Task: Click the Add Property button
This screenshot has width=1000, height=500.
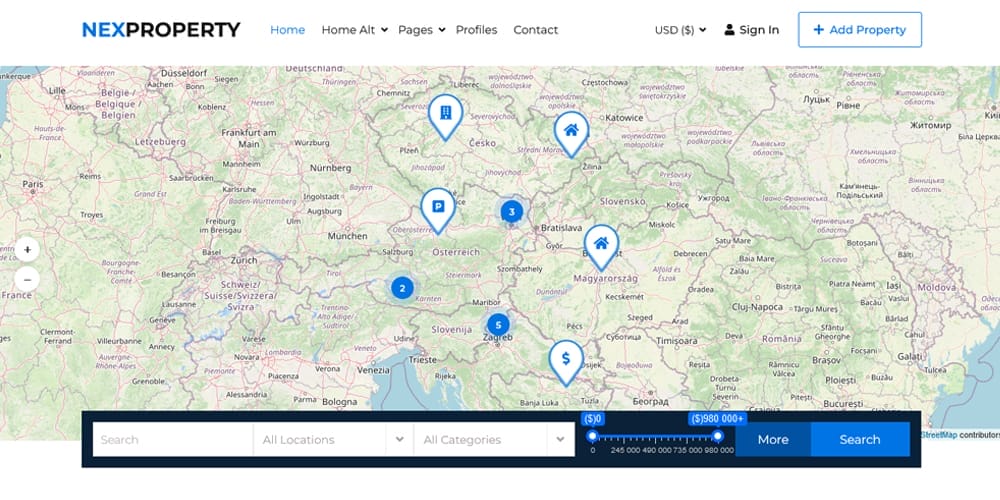Action: tap(859, 30)
